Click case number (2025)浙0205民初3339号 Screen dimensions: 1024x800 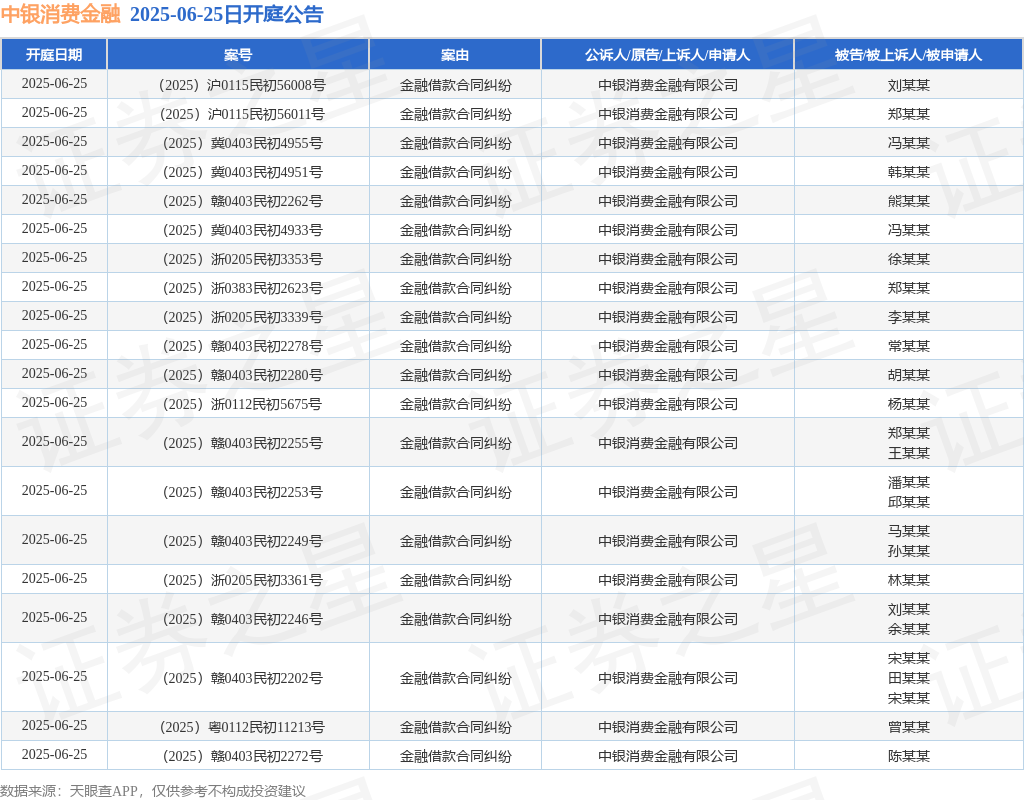[242, 317]
